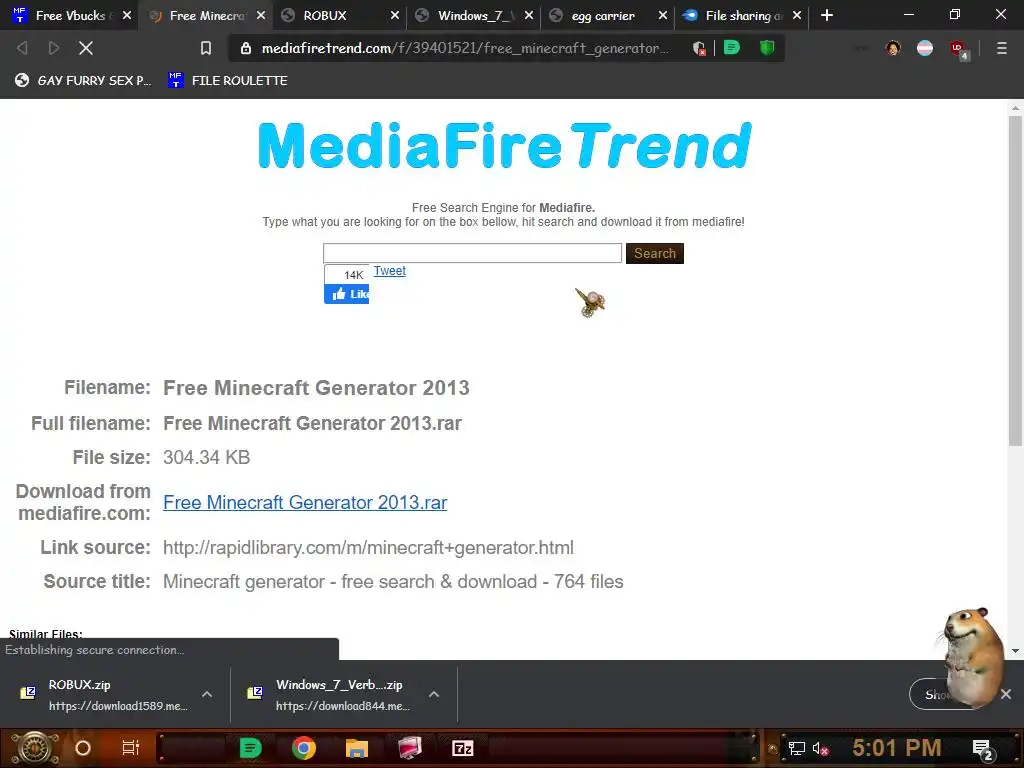This screenshot has width=1024, height=768.
Task: Click the scrollbar down arrow
Action: click(x=1015, y=650)
